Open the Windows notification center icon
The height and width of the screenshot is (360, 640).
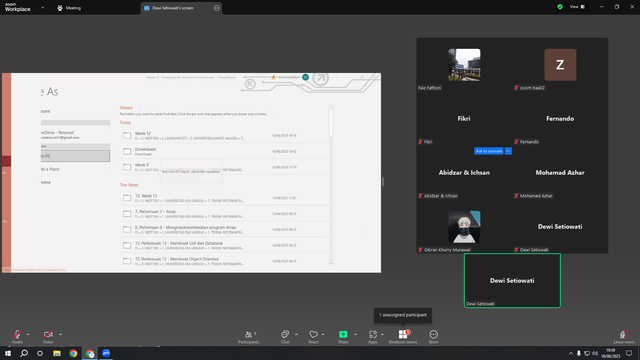pyautogui.click(x=629, y=353)
